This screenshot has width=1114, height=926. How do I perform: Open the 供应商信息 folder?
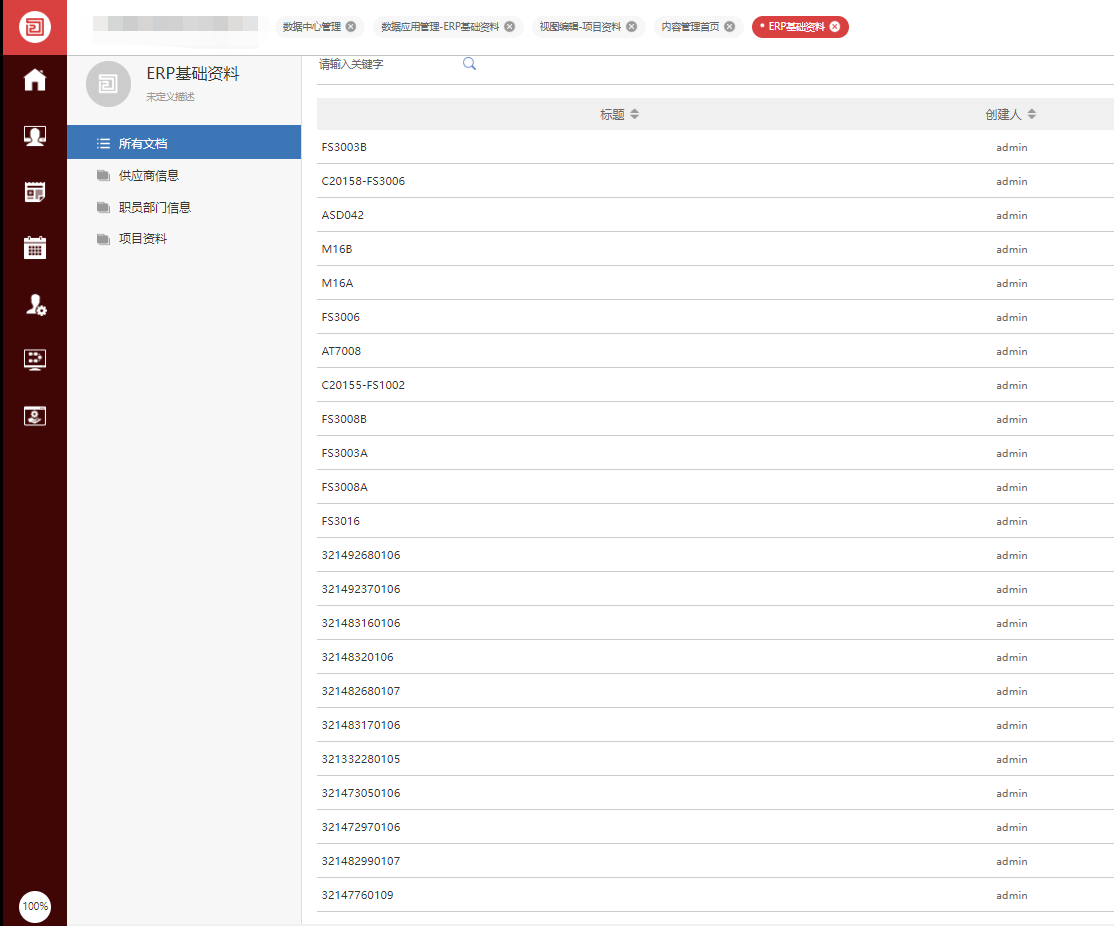148,176
